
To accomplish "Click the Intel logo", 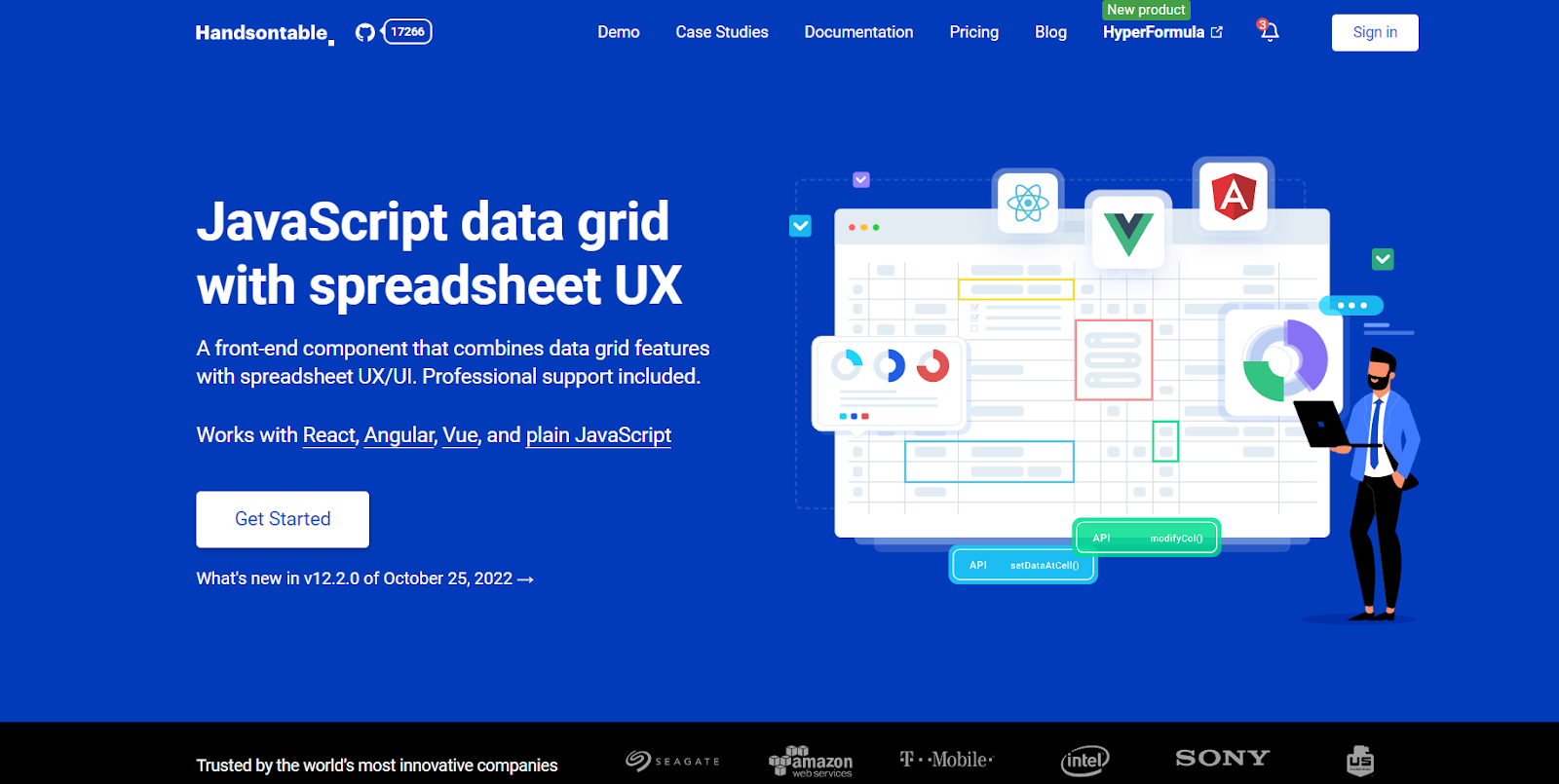I will (x=1084, y=761).
